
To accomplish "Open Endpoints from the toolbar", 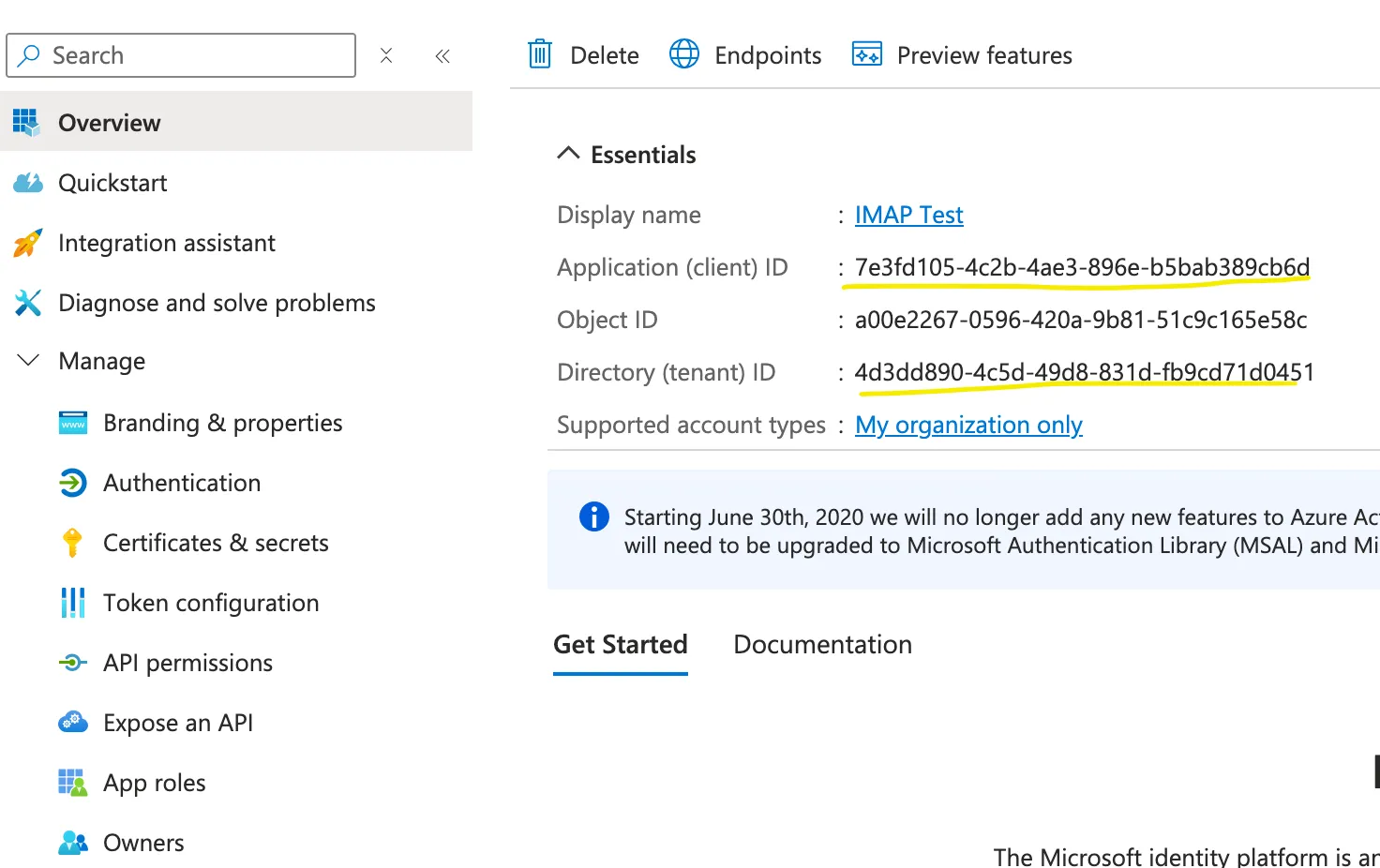I will pos(745,55).
